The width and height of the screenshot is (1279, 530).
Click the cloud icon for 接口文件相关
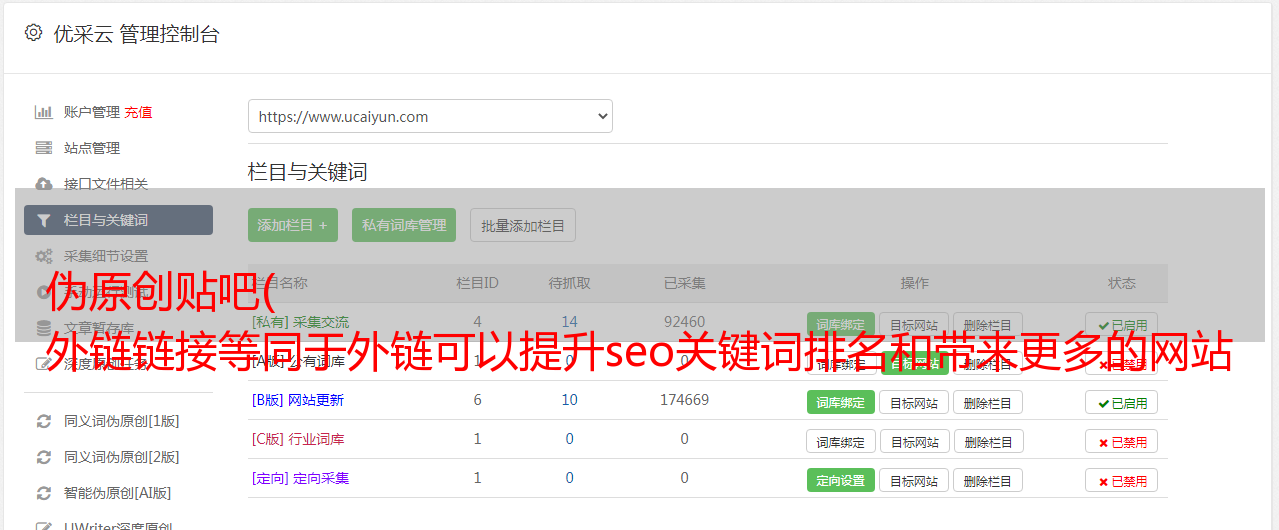pyautogui.click(x=44, y=184)
